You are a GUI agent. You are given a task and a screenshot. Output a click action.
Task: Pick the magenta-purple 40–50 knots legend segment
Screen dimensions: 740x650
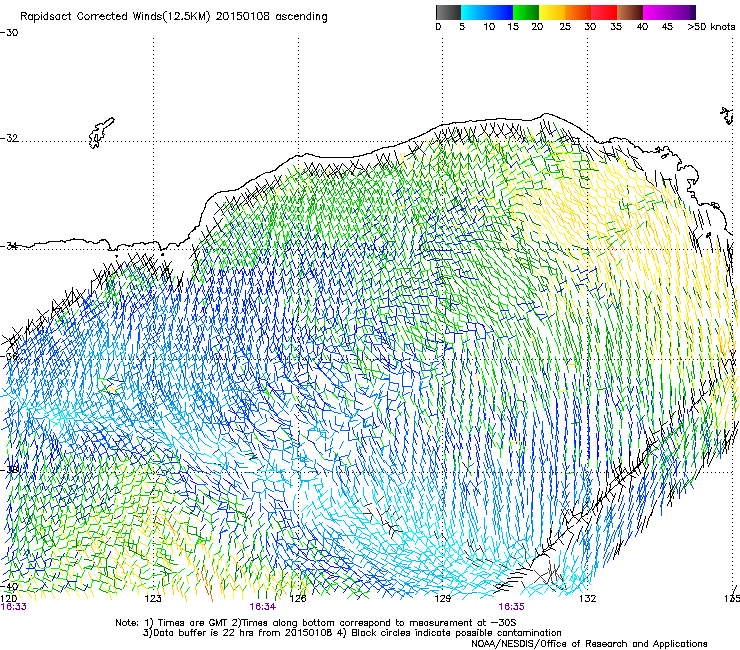(x=669, y=12)
